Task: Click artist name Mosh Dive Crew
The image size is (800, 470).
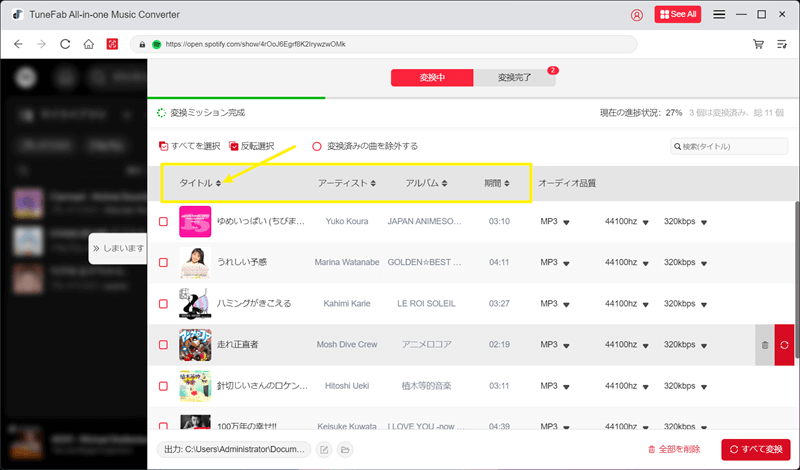Action: [347, 345]
